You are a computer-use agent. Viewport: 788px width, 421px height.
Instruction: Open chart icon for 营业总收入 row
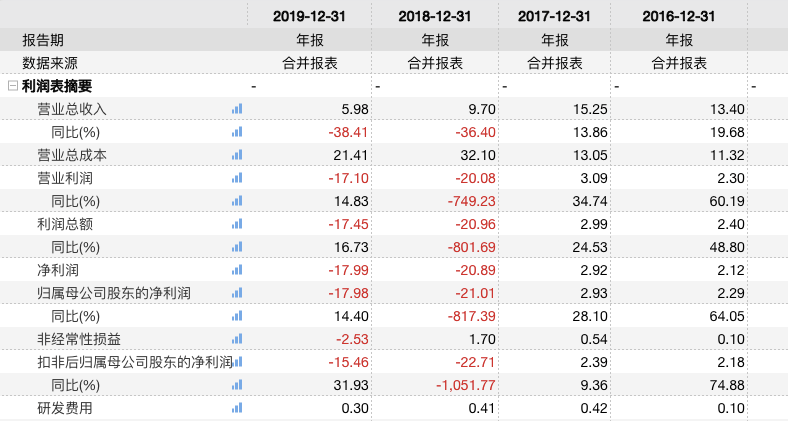coord(237,109)
